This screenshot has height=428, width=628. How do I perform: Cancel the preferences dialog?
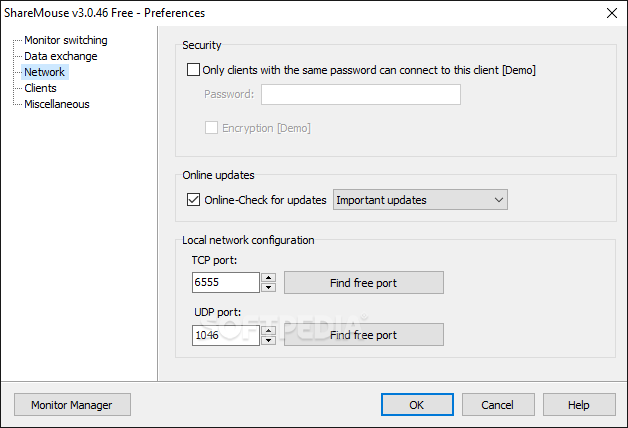point(498,405)
